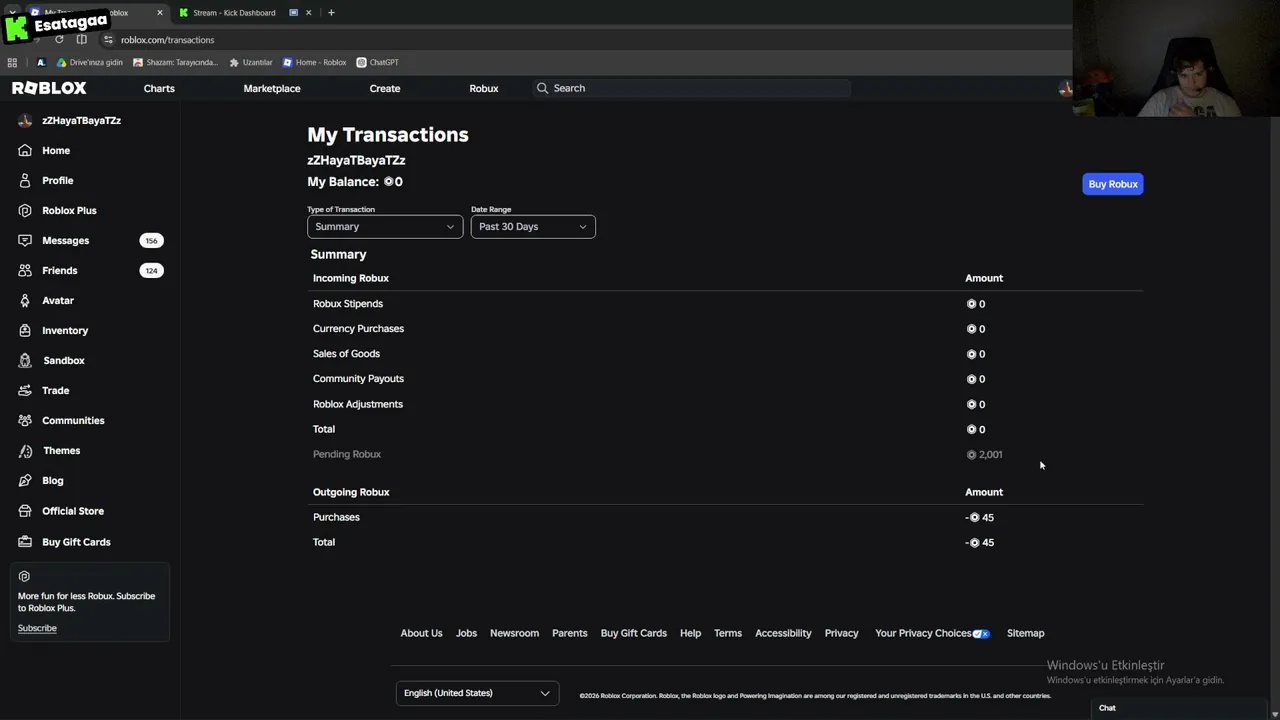
Task: Open Sandbox using its sidebar icon
Action: pos(24,360)
